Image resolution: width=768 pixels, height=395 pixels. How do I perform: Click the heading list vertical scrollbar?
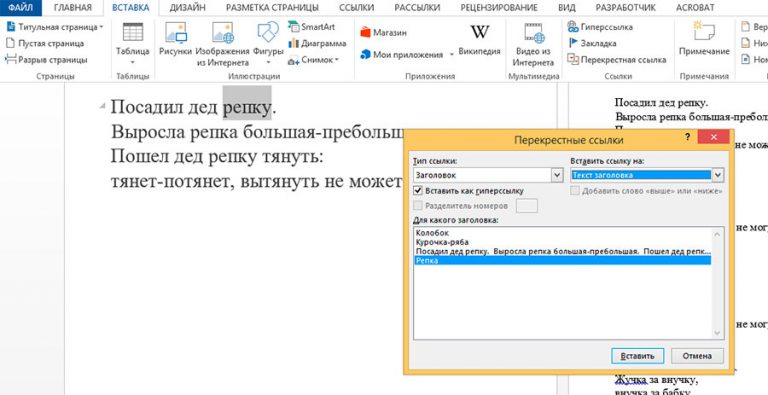(x=718, y=283)
